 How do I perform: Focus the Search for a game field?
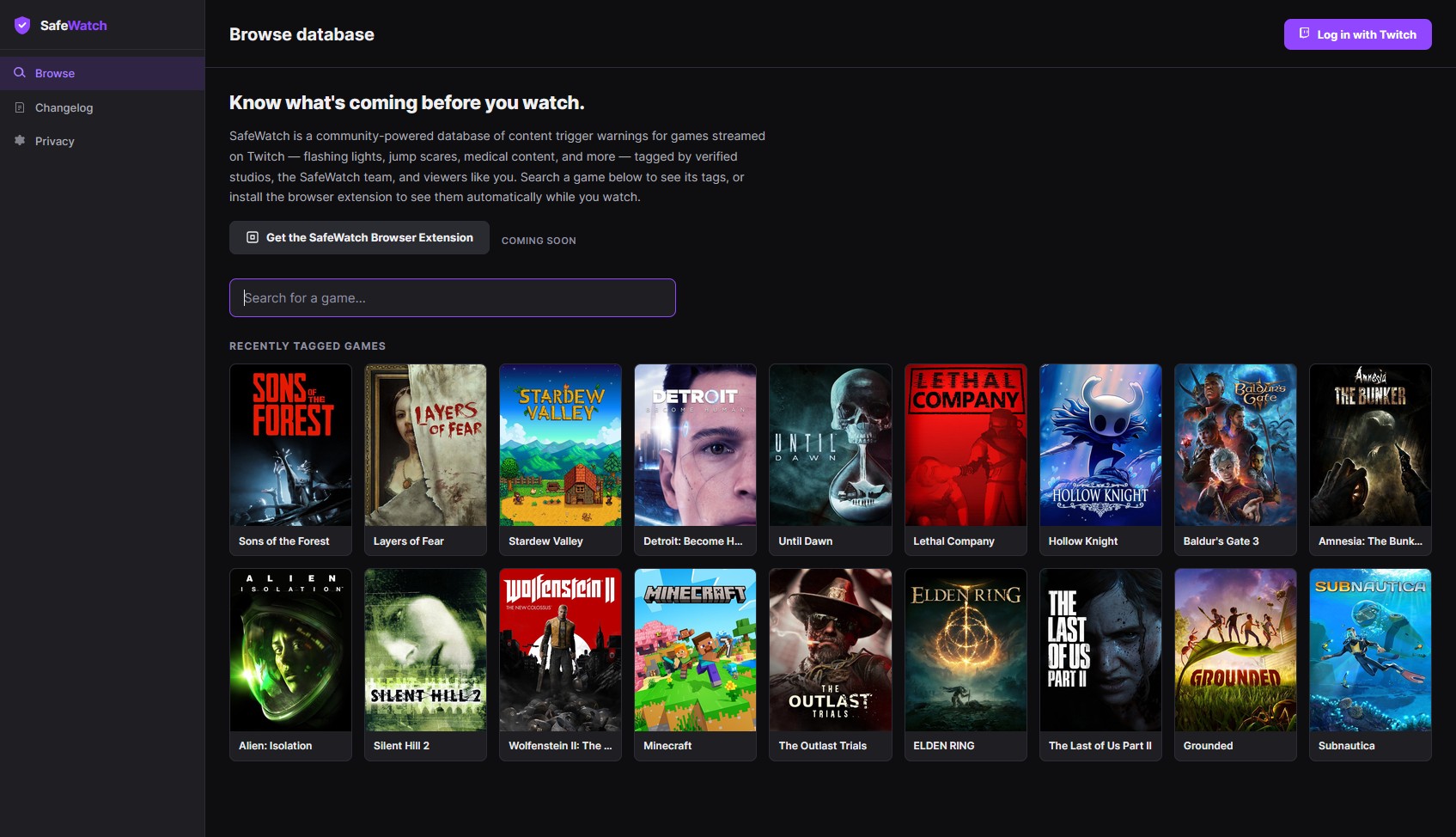pyautogui.click(x=453, y=297)
